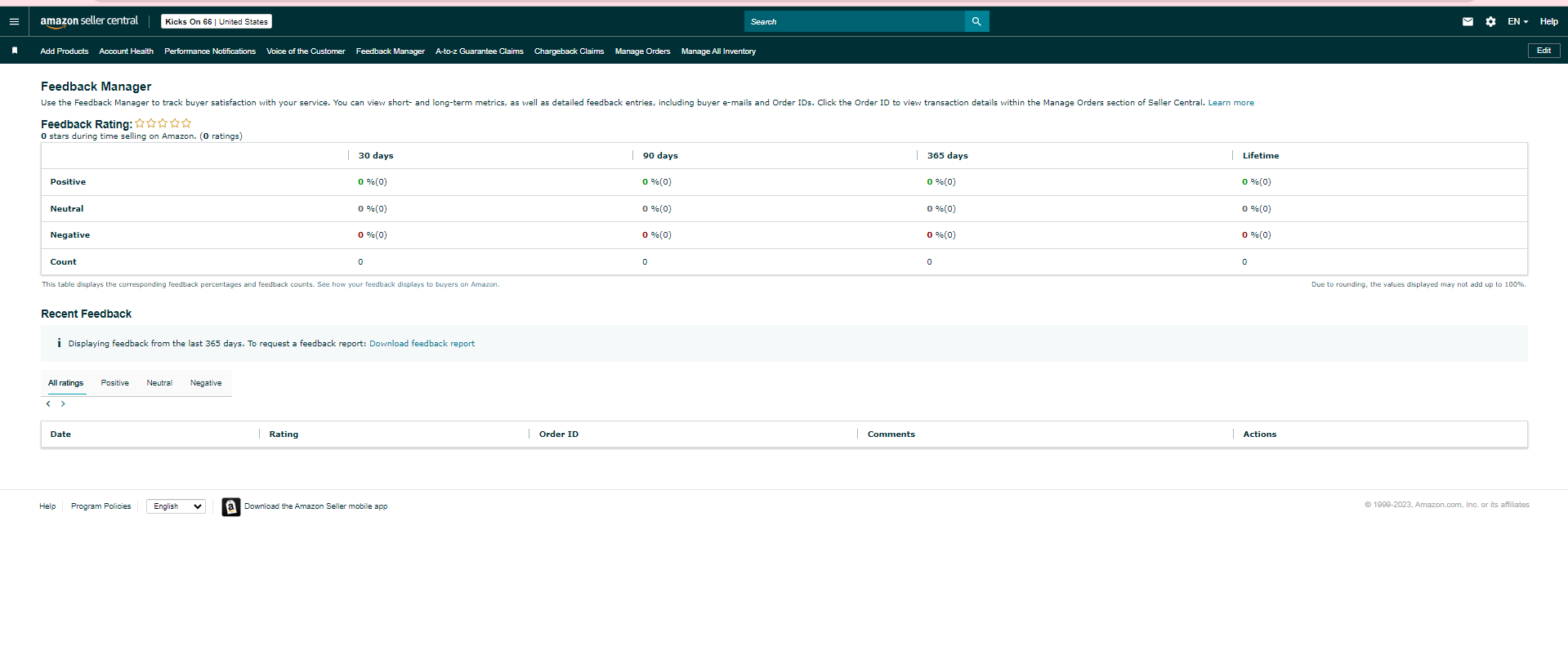Open A-to-z Guarantee Claims
Screen dimensions: 1568x664
pyautogui.click(x=480, y=51)
